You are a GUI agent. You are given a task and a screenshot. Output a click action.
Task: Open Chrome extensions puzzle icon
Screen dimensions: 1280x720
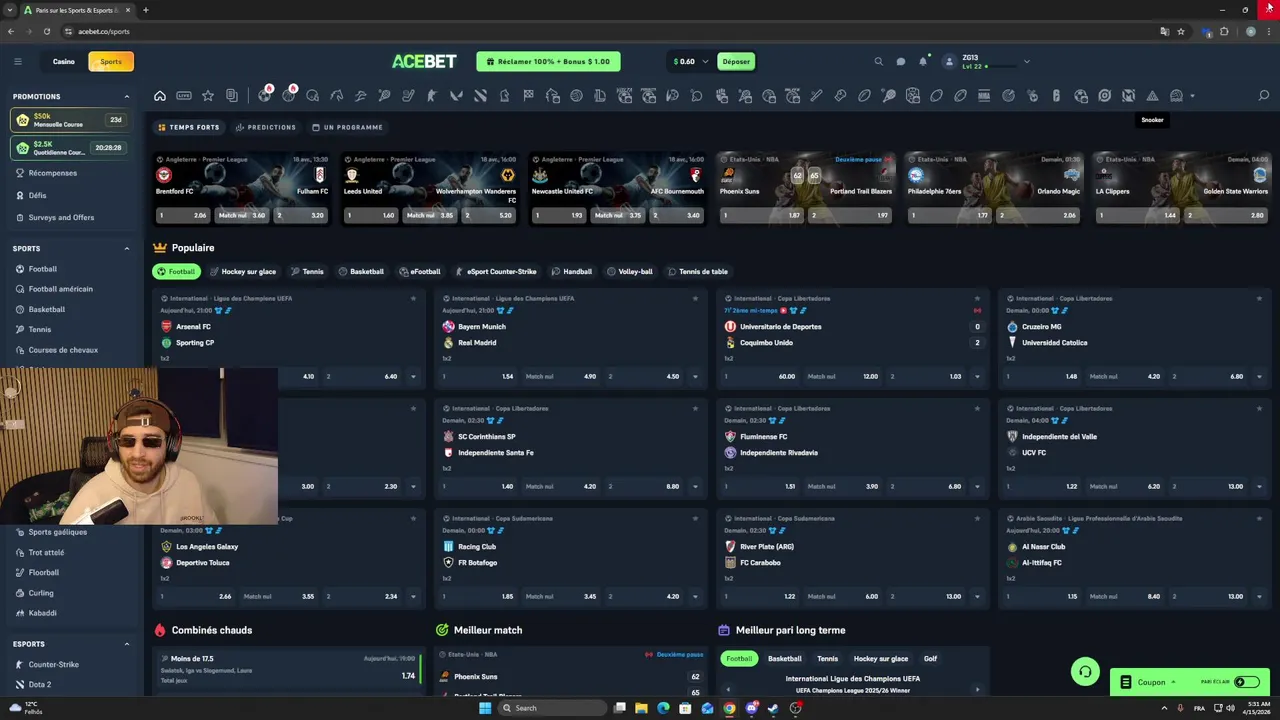coord(1224,31)
